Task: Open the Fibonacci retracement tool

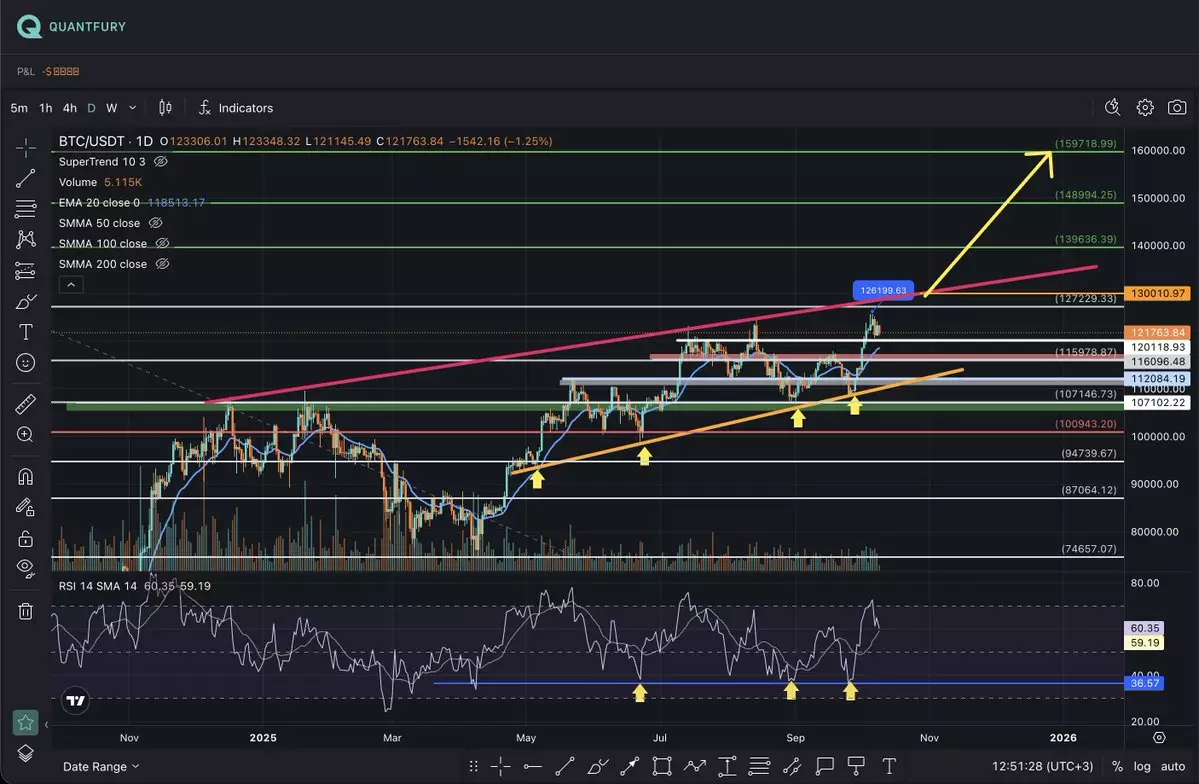Action: 26,209
